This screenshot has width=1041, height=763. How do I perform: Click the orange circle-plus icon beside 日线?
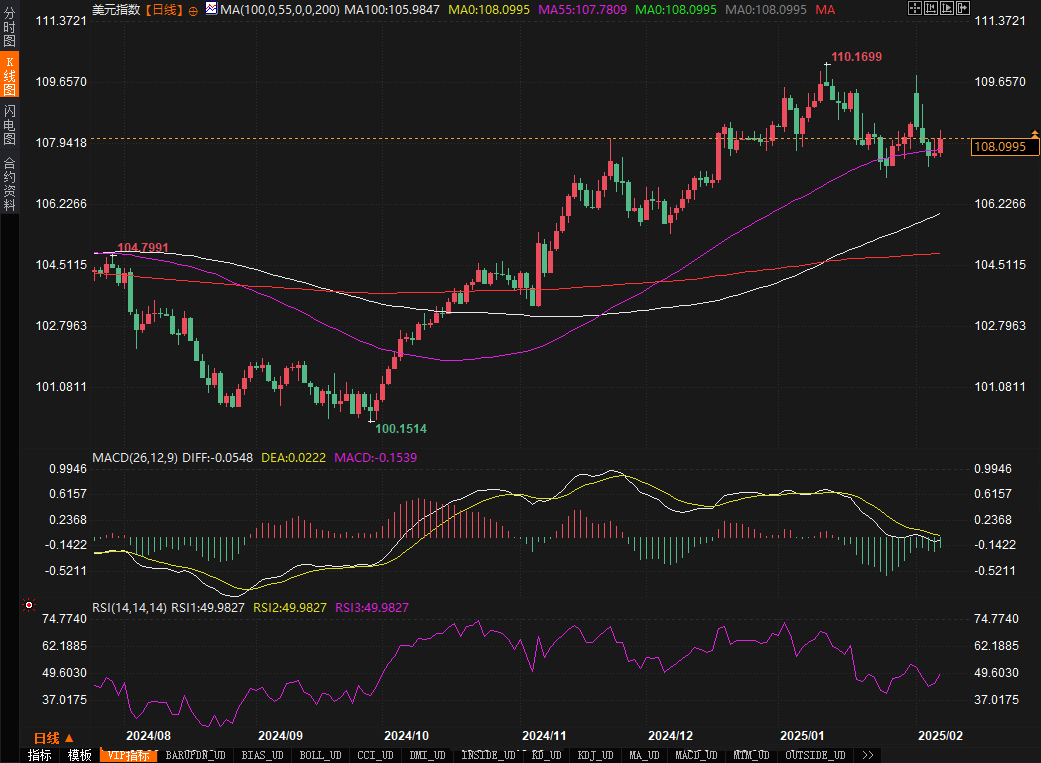tap(193, 9)
